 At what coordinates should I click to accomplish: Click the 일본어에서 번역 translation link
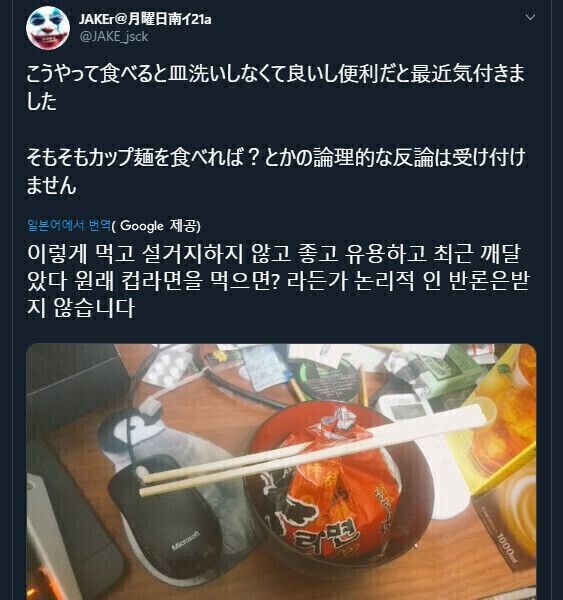69,225
